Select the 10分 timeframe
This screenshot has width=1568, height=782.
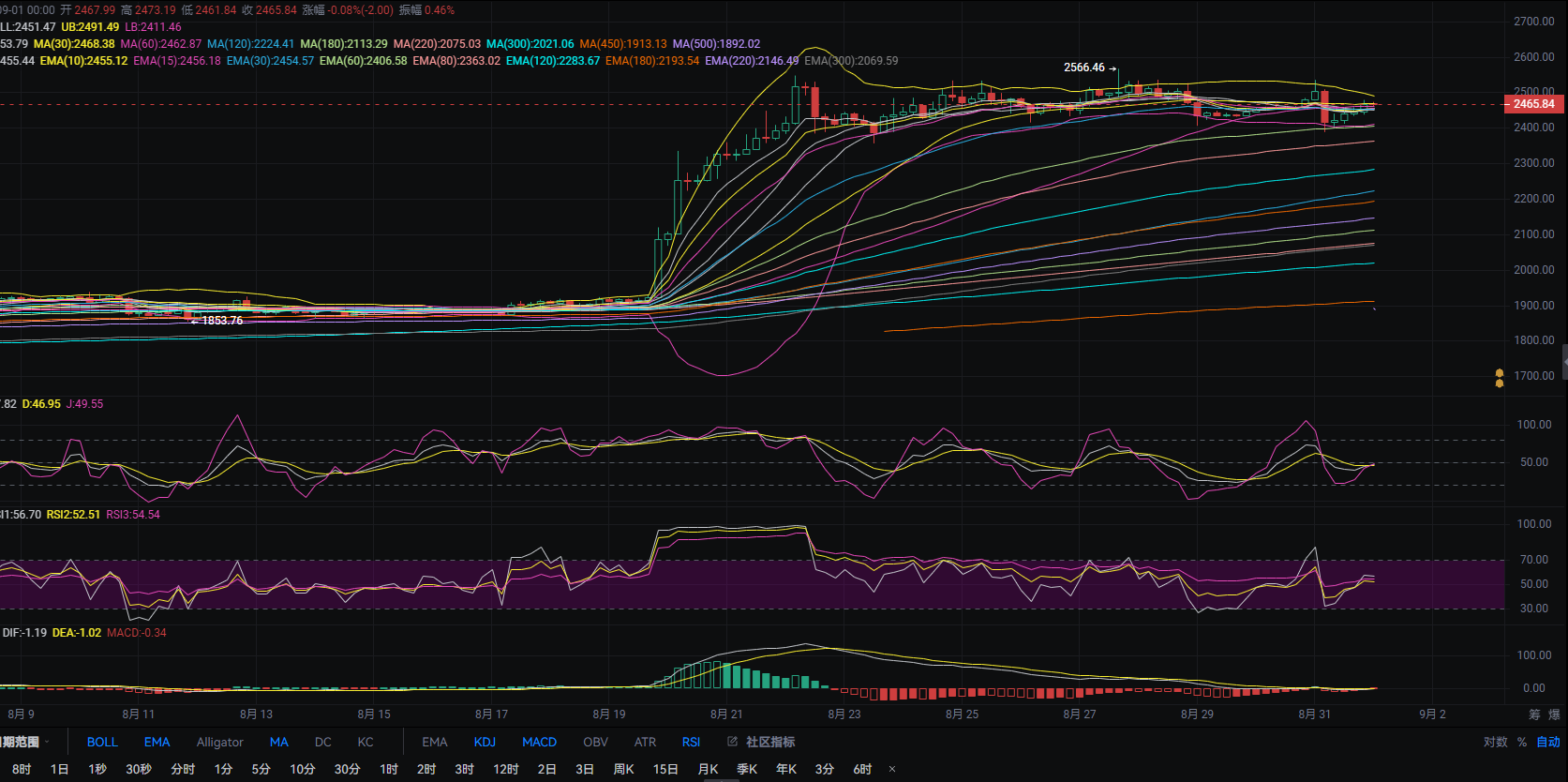pos(302,769)
